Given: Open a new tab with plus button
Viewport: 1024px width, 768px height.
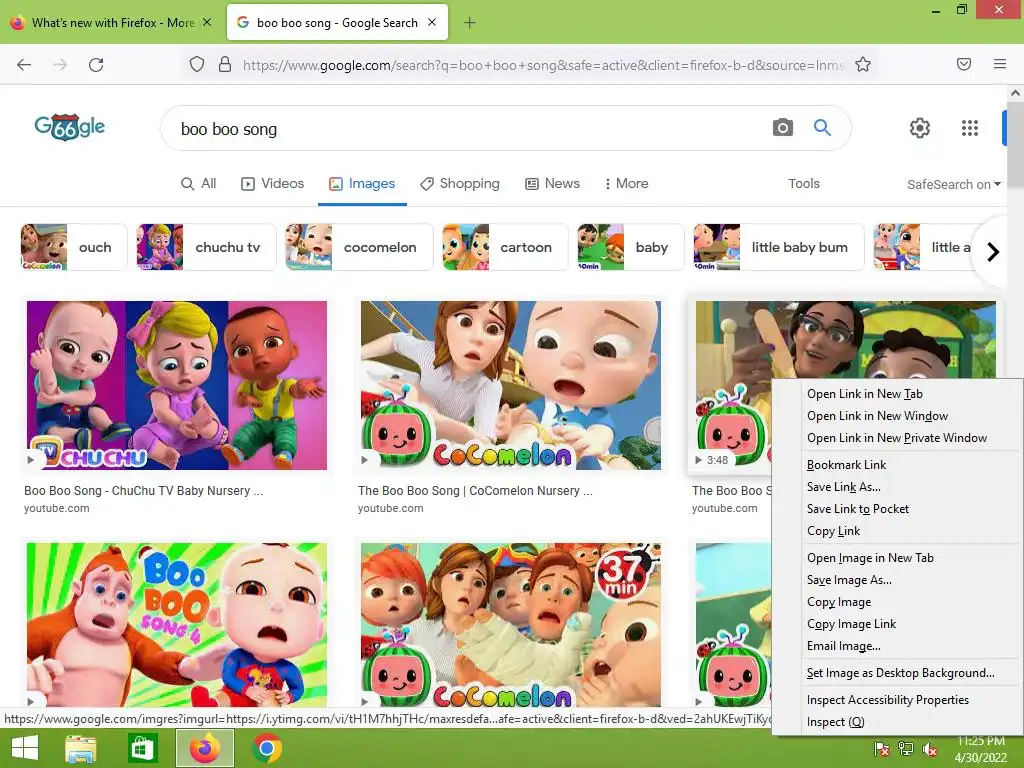Looking at the screenshot, I should coord(470,23).
